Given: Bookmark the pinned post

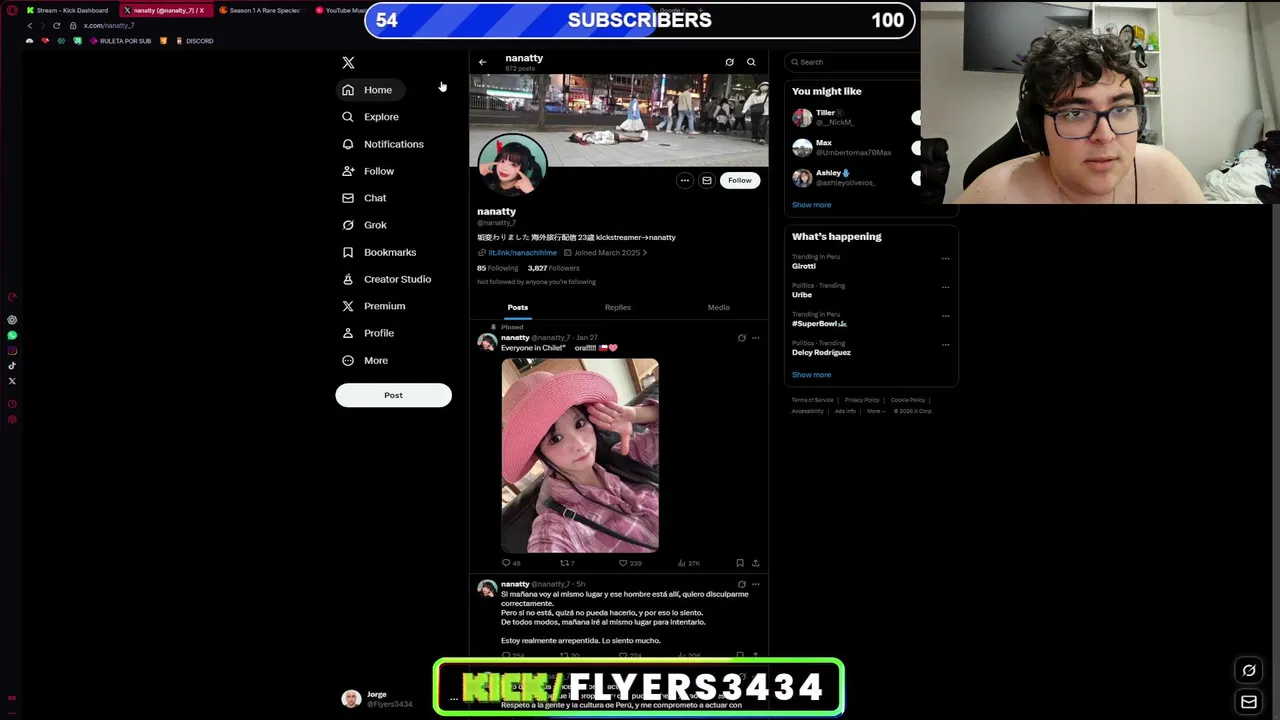Looking at the screenshot, I should click(740, 563).
